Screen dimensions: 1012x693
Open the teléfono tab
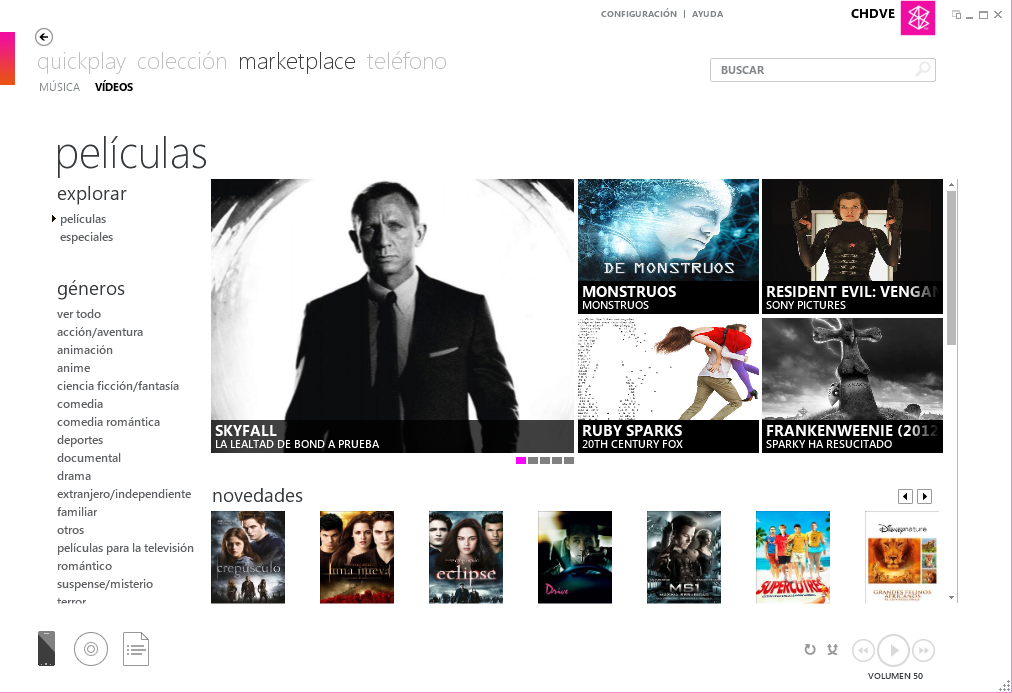[407, 61]
